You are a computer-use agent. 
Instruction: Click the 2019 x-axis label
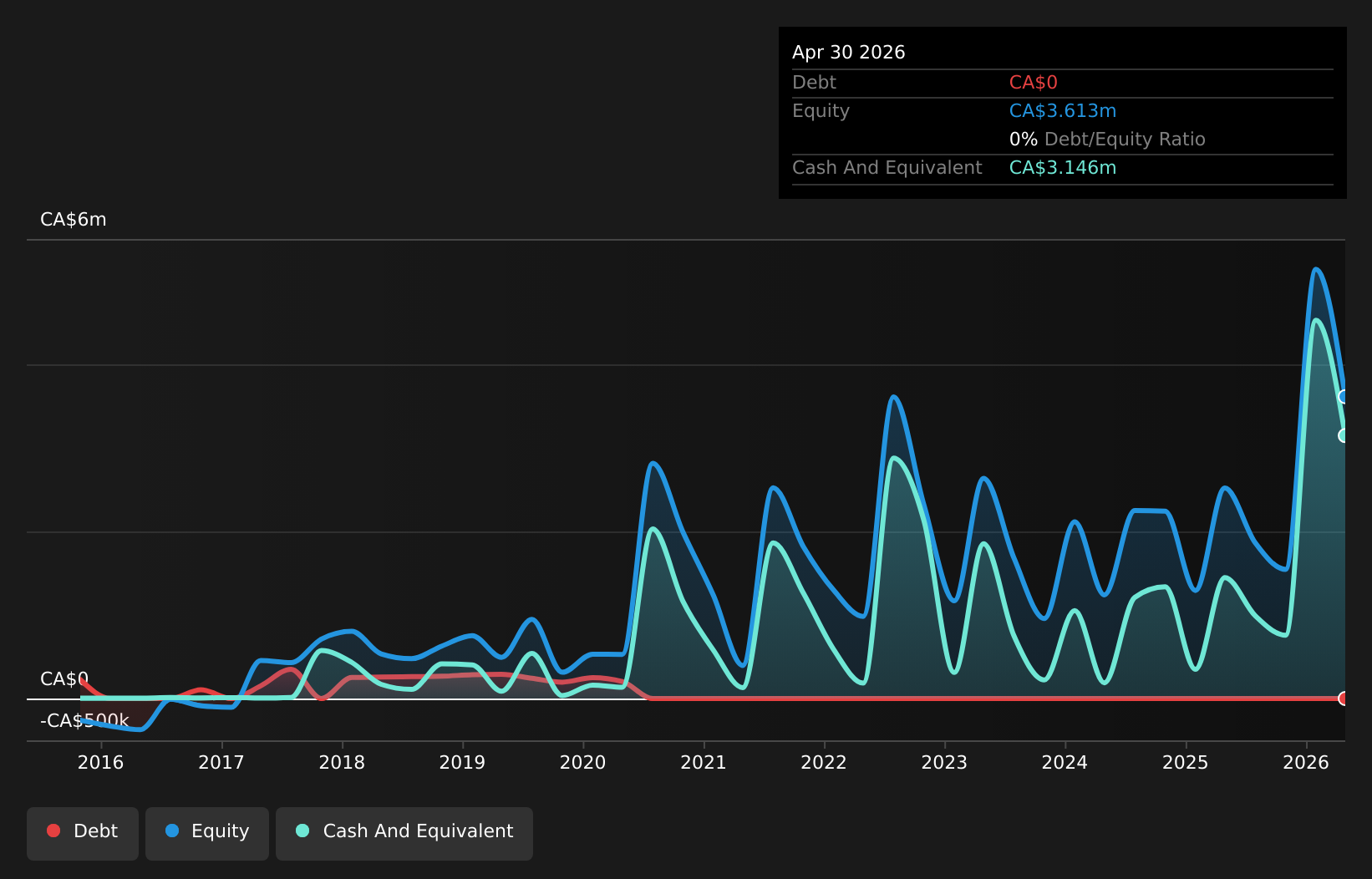click(x=462, y=762)
